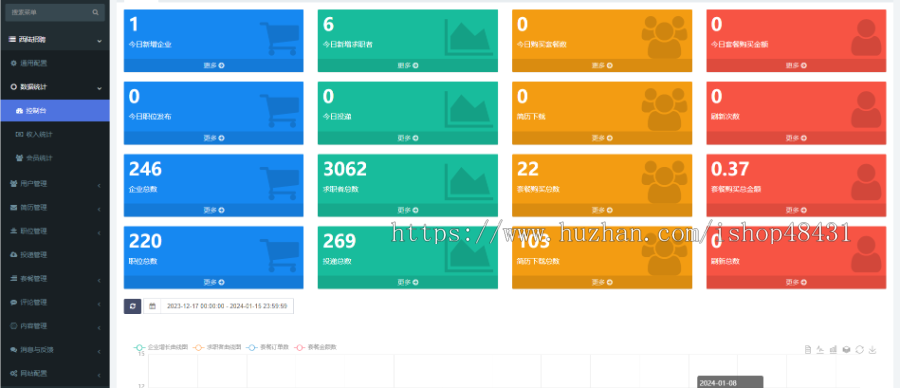900x388 pixels.
Task: Expand the 网站配置 submenu chevron
Action: point(99,374)
